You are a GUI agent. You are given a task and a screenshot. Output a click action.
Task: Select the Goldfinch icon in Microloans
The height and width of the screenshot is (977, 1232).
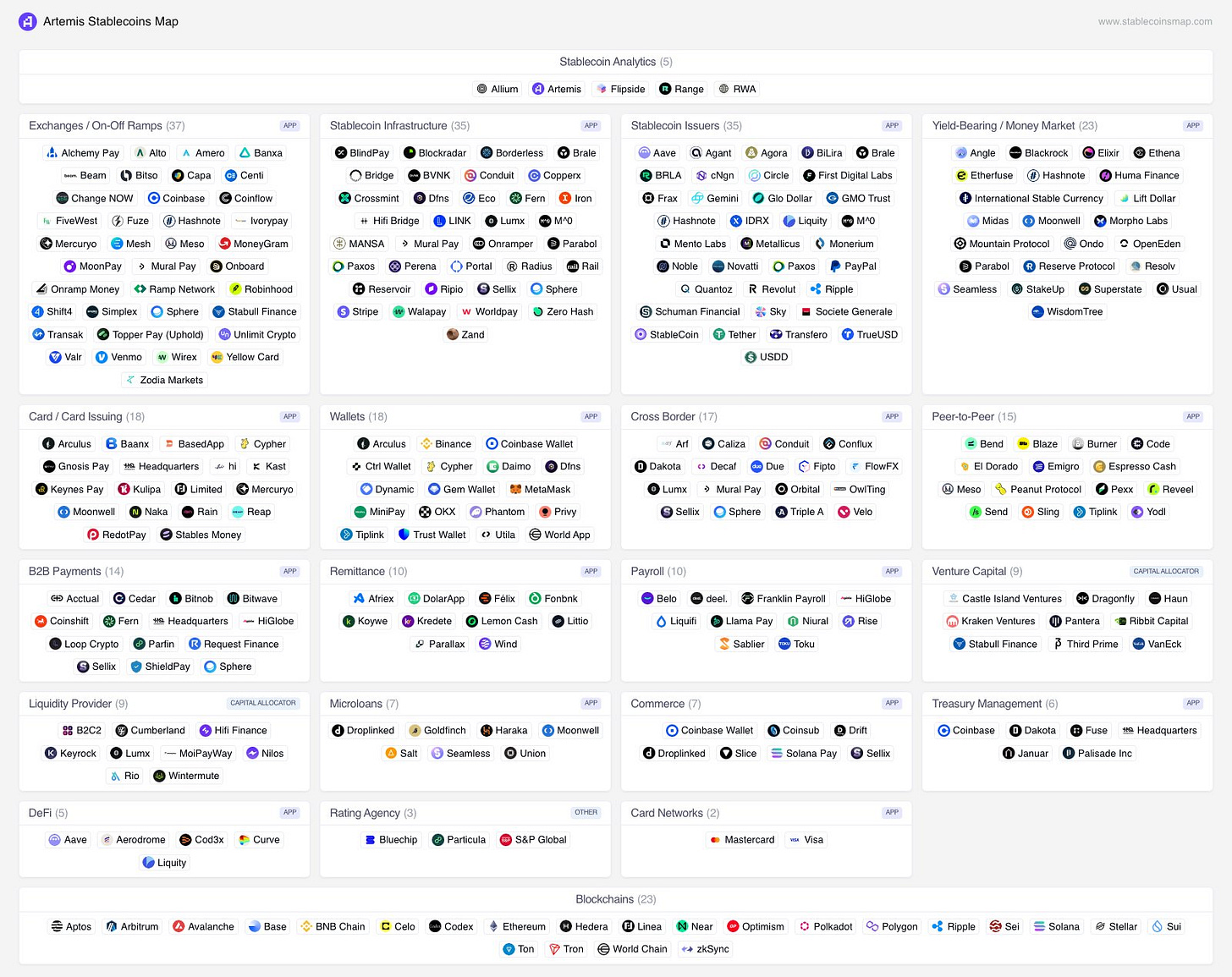pyautogui.click(x=415, y=731)
